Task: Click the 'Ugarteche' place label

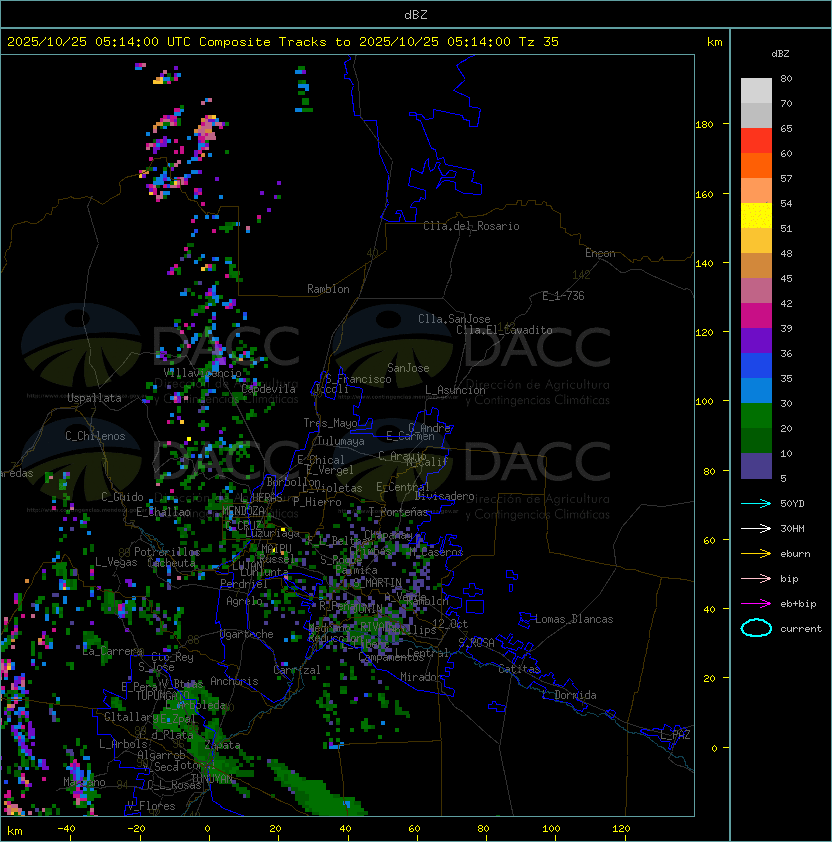Action: pyautogui.click(x=247, y=634)
